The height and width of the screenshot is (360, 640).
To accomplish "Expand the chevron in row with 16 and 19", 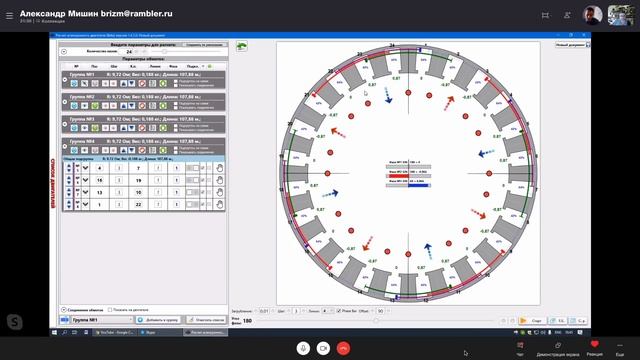I will (85, 180).
